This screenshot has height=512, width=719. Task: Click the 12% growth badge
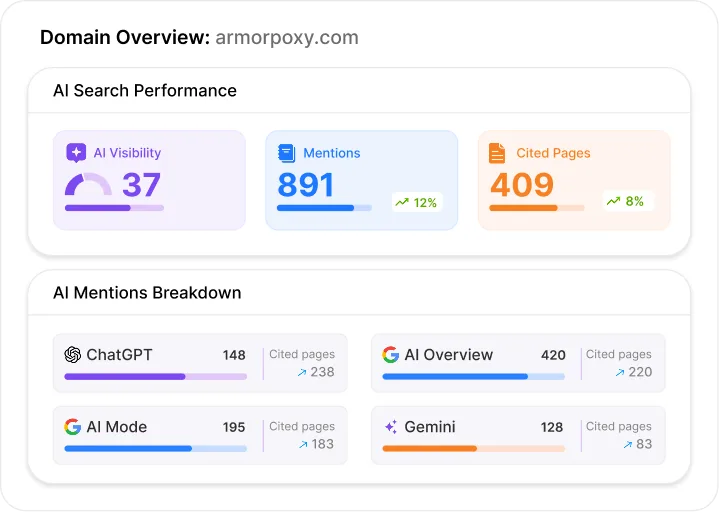click(x=417, y=202)
